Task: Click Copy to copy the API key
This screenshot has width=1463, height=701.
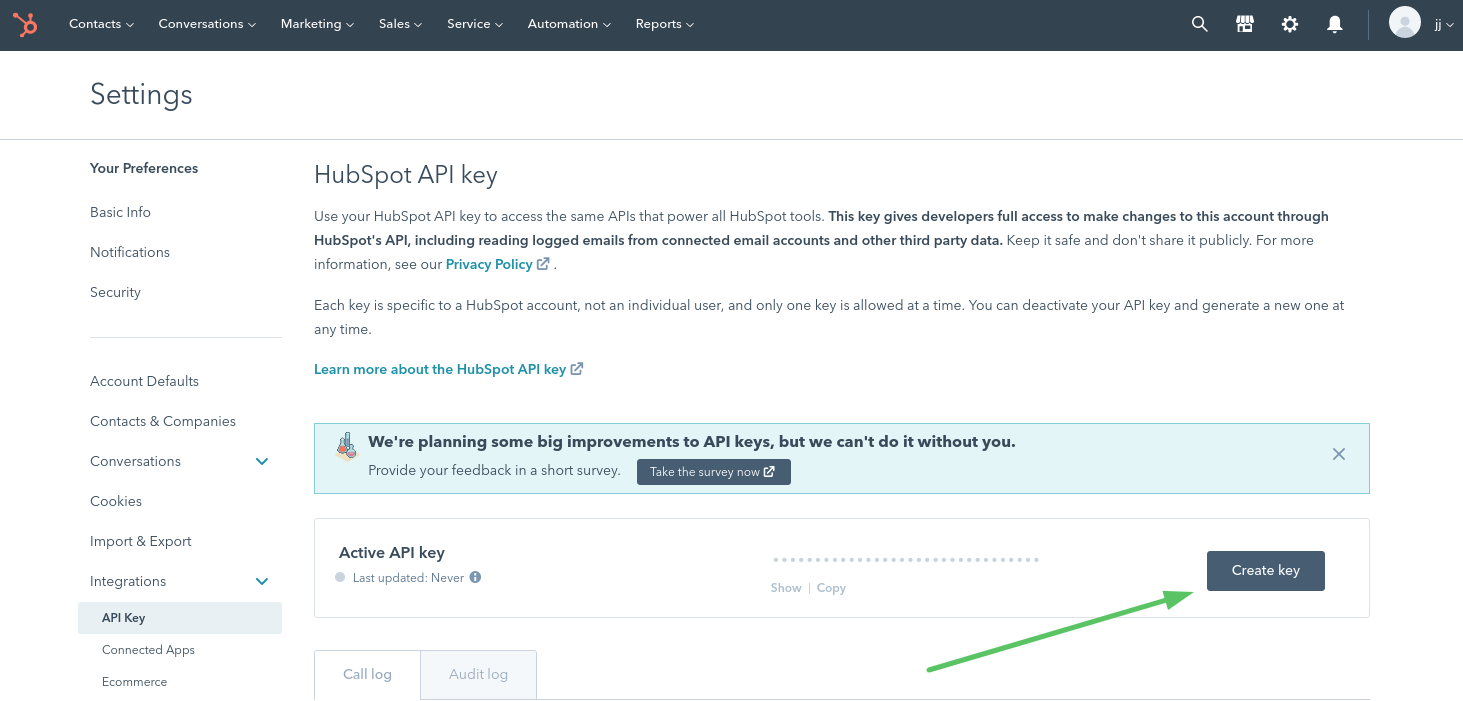Action: (x=831, y=588)
